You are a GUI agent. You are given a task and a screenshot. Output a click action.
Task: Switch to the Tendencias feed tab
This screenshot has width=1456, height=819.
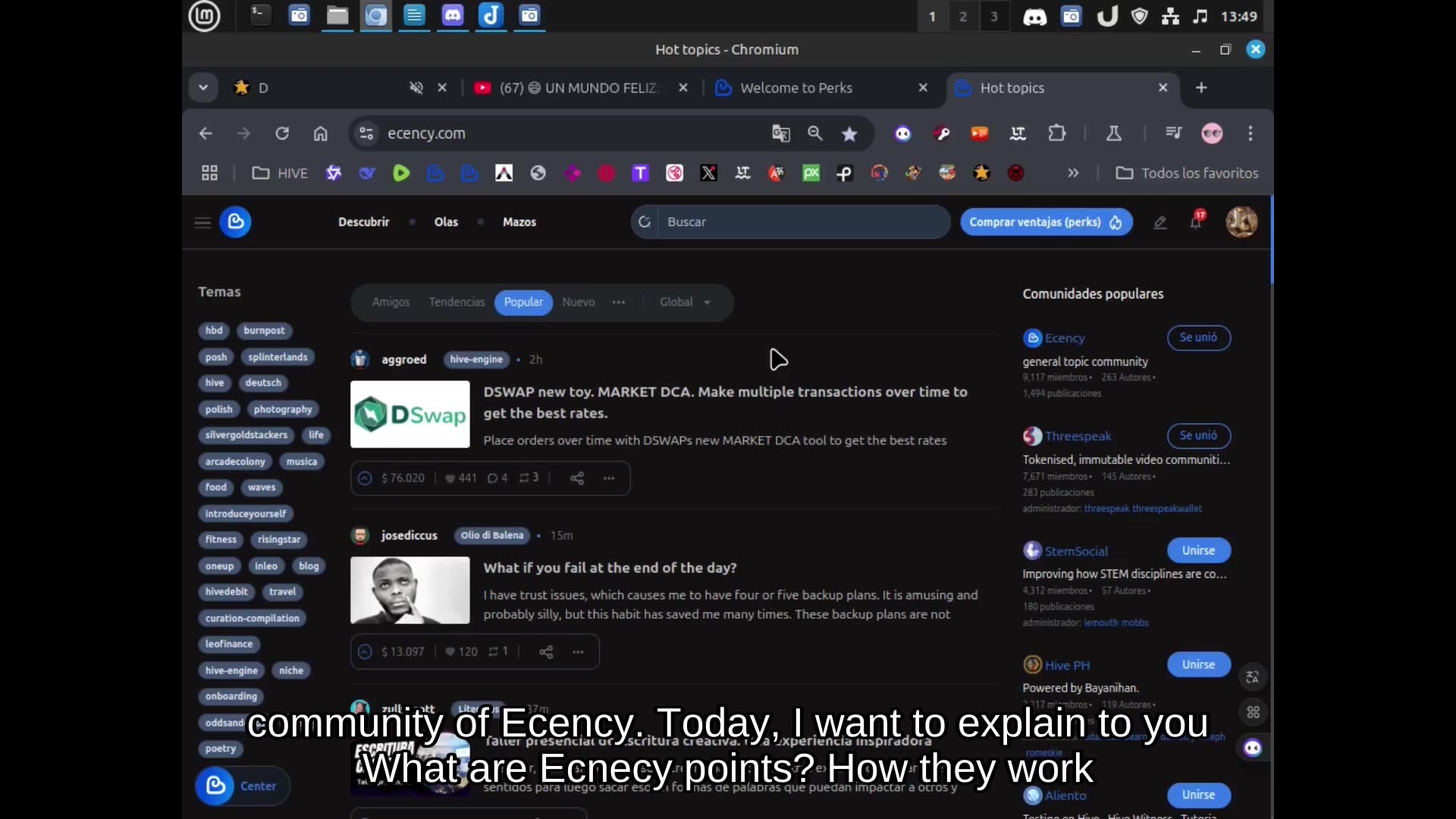click(x=457, y=302)
